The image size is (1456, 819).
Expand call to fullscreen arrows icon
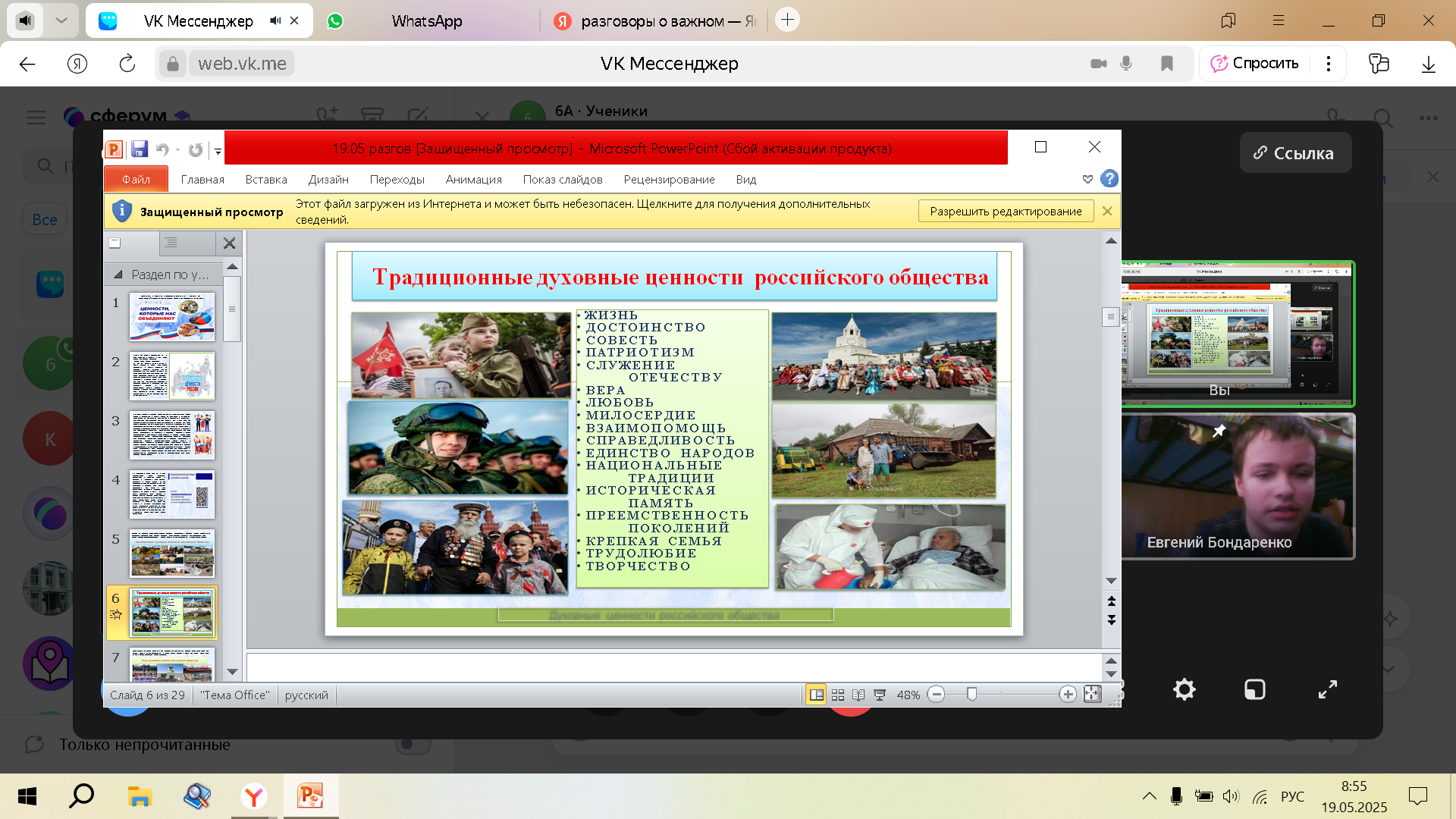click(x=1328, y=689)
